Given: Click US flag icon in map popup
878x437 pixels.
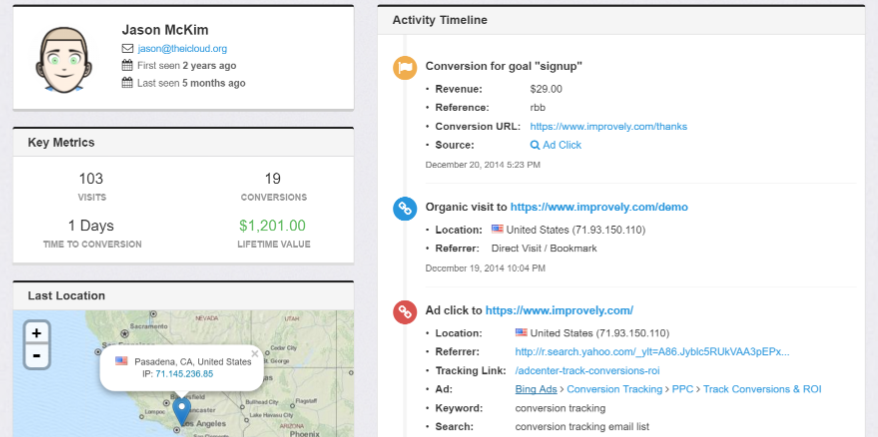Looking at the screenshot, I should 121,361.
